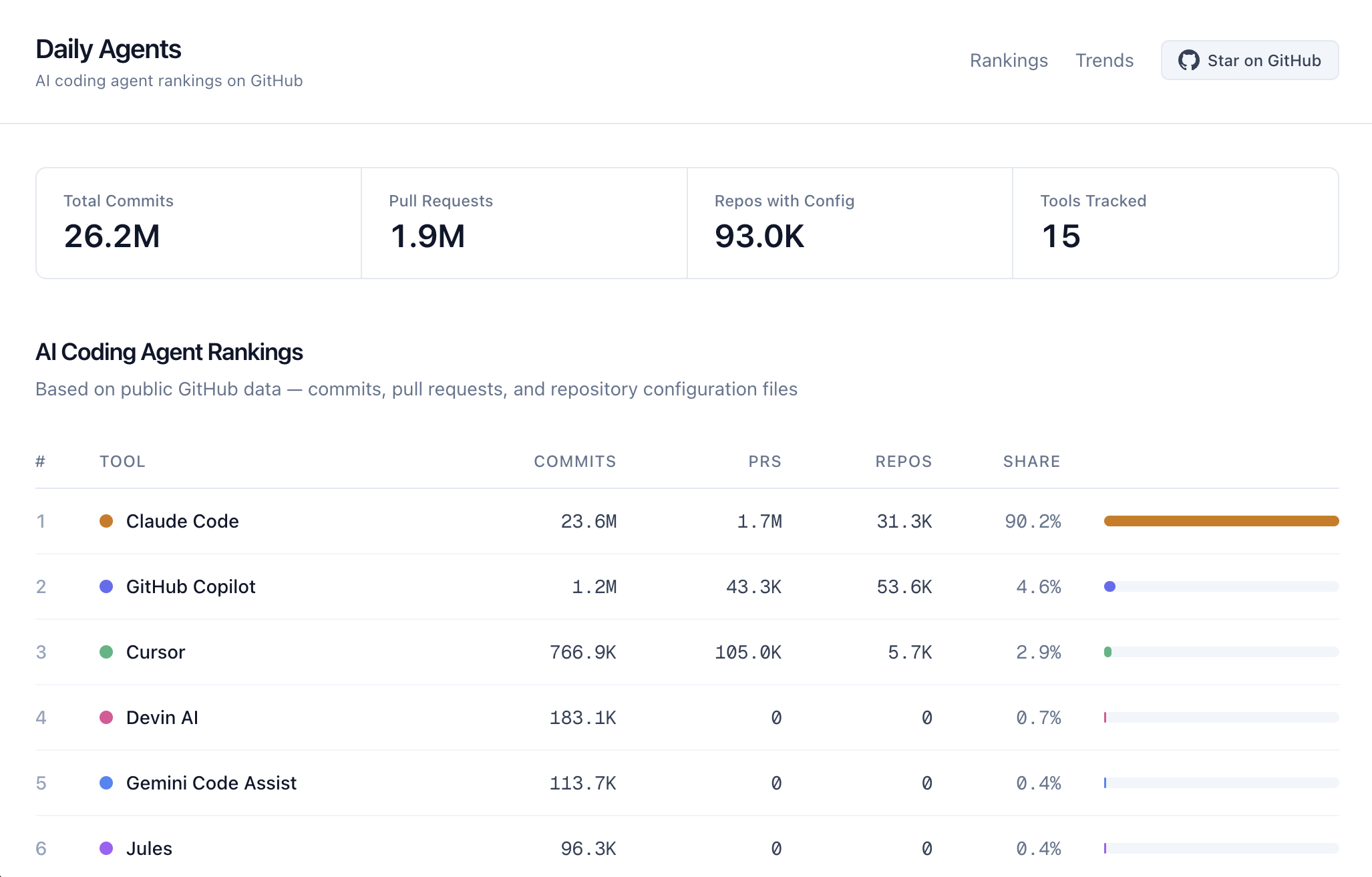Click the blue Gemini Code Assist dot
This screenshot has height=877, width=1372.
click(x=106, y=783)
